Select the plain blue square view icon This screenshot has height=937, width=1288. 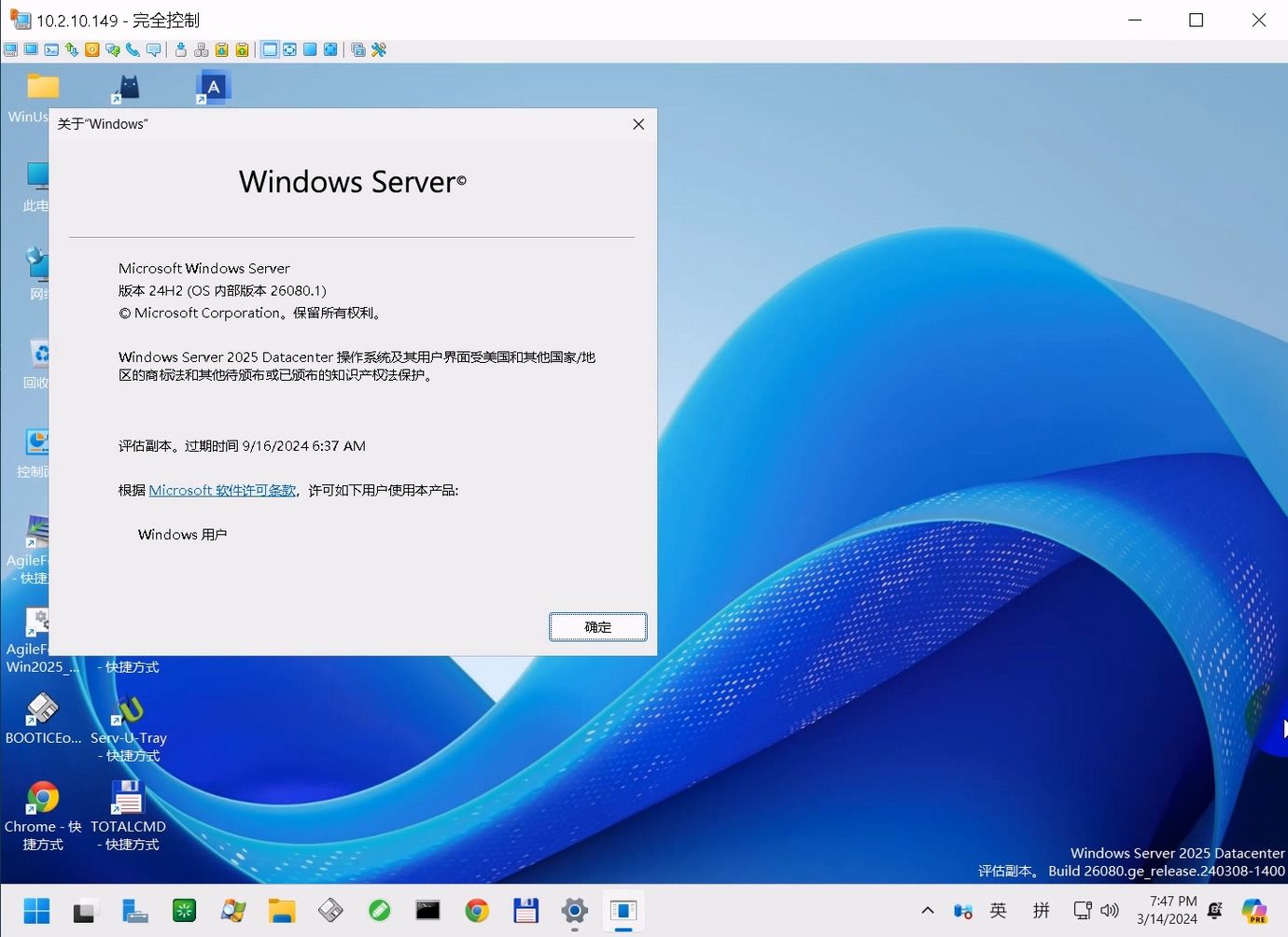310,49
